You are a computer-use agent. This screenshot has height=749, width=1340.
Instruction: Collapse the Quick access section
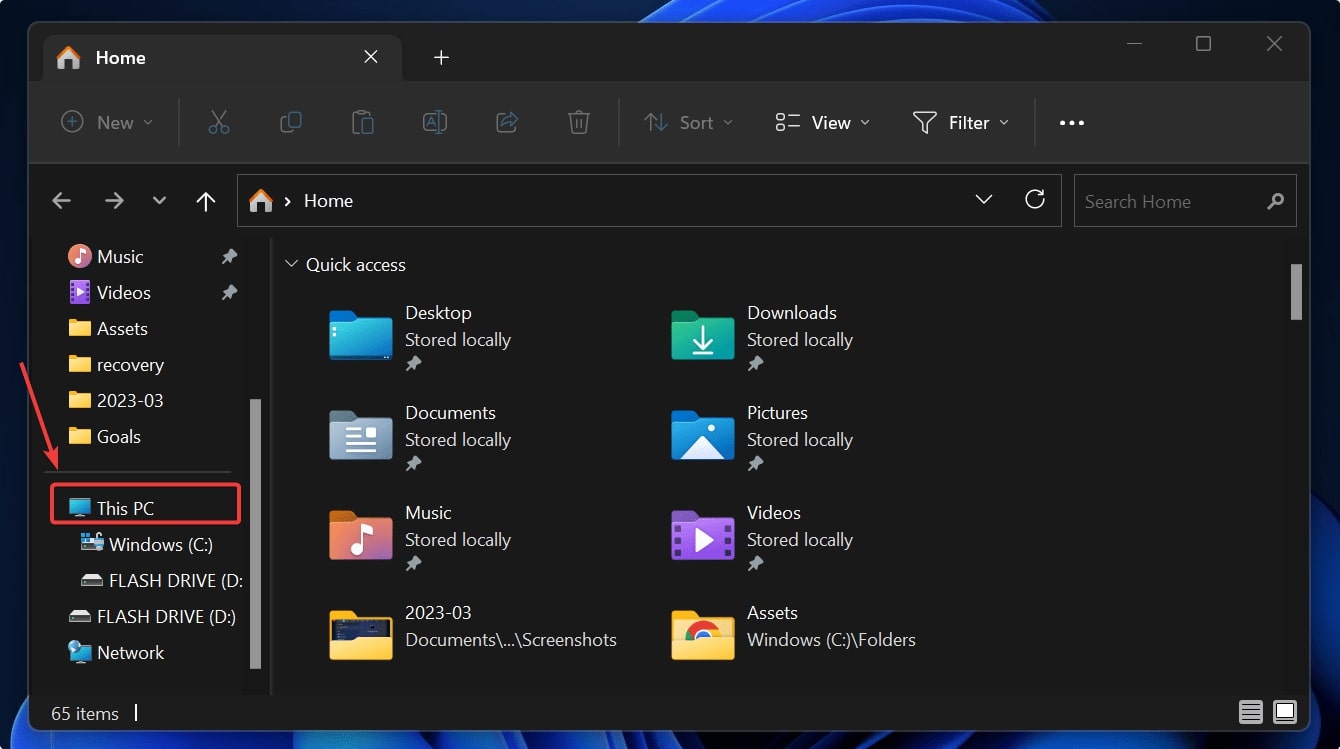[291, 265]
